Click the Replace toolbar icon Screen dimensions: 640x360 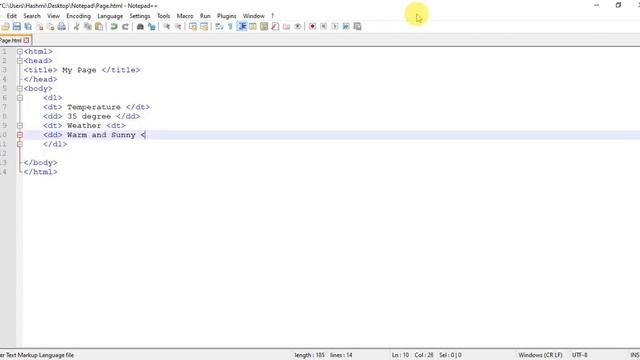point(151,27)
